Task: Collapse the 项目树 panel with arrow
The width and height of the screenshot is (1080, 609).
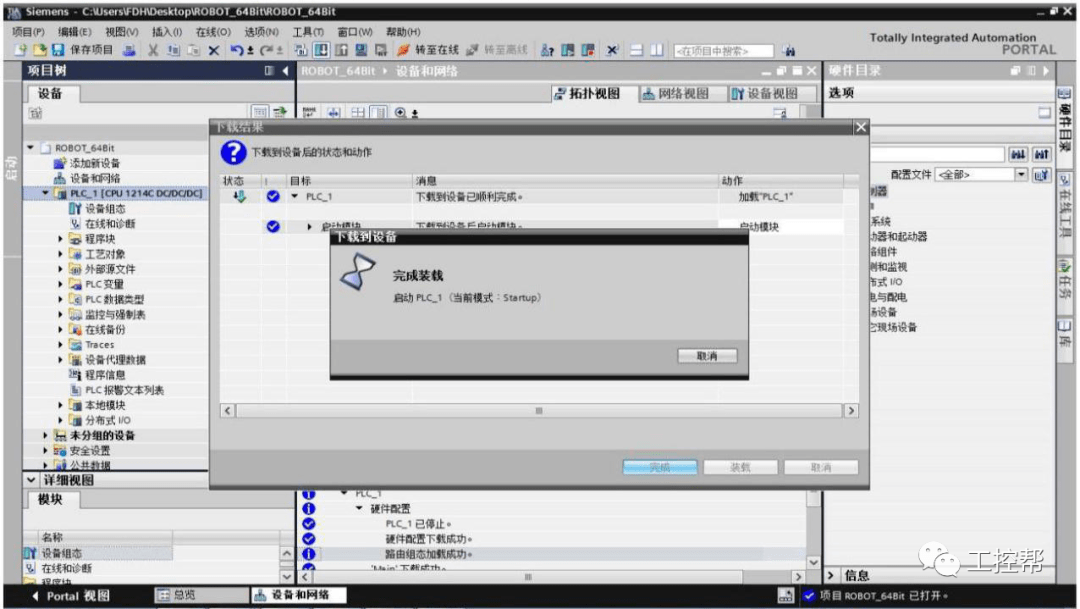Action: [x=285, y=70]
